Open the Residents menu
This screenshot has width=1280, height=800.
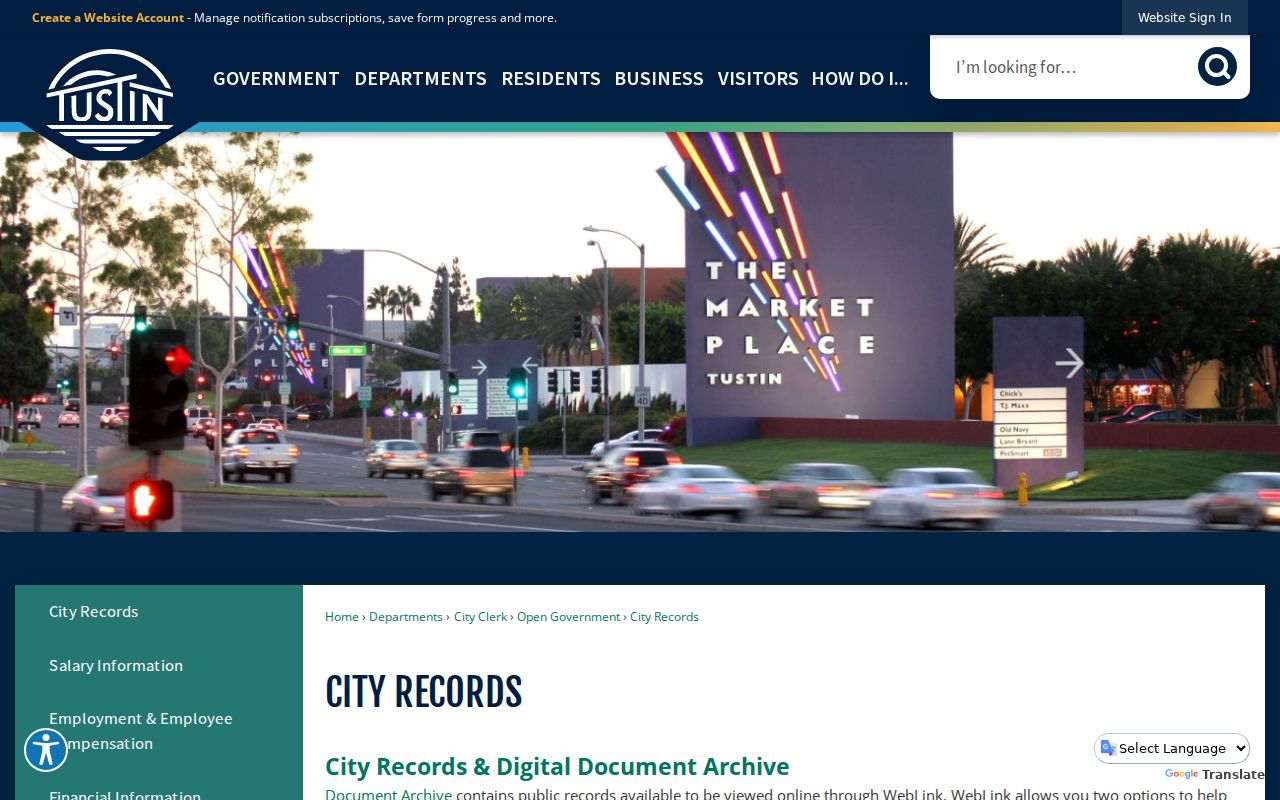pos(551,78)
